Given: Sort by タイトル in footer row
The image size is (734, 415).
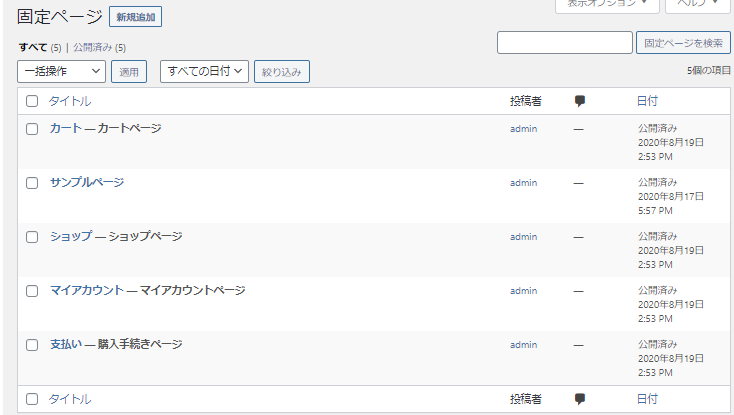Looking at the screenshot, I should 70,399.
